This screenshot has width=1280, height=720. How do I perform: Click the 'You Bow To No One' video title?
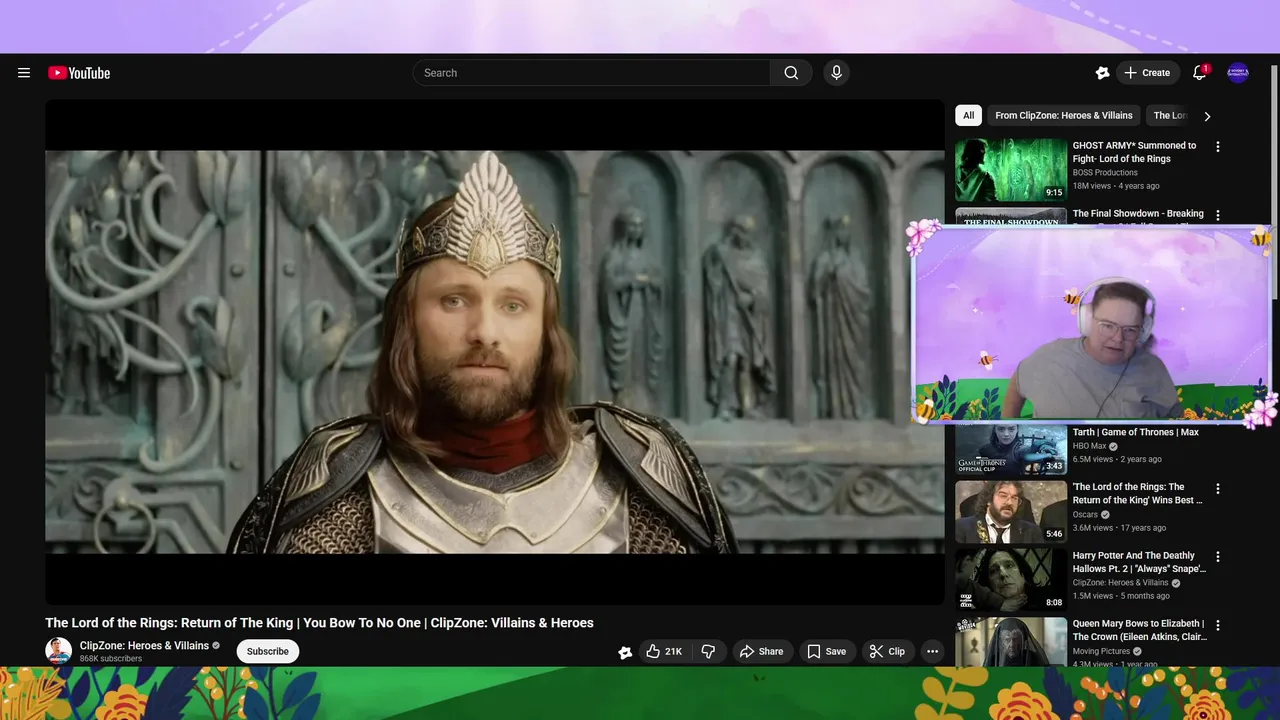point(319,623)
